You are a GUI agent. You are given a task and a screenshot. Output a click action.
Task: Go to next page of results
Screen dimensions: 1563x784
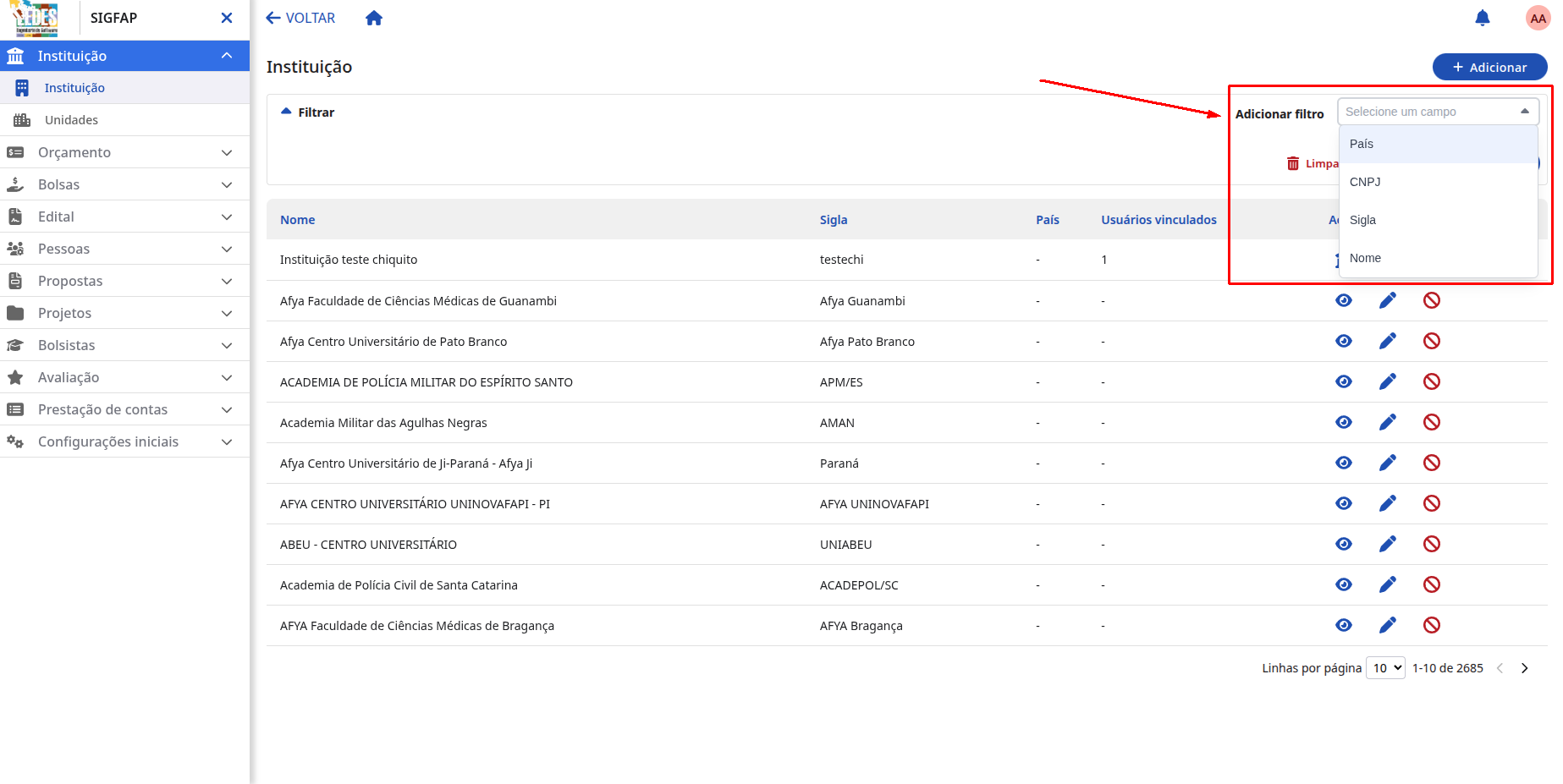tap(1525, 668)
